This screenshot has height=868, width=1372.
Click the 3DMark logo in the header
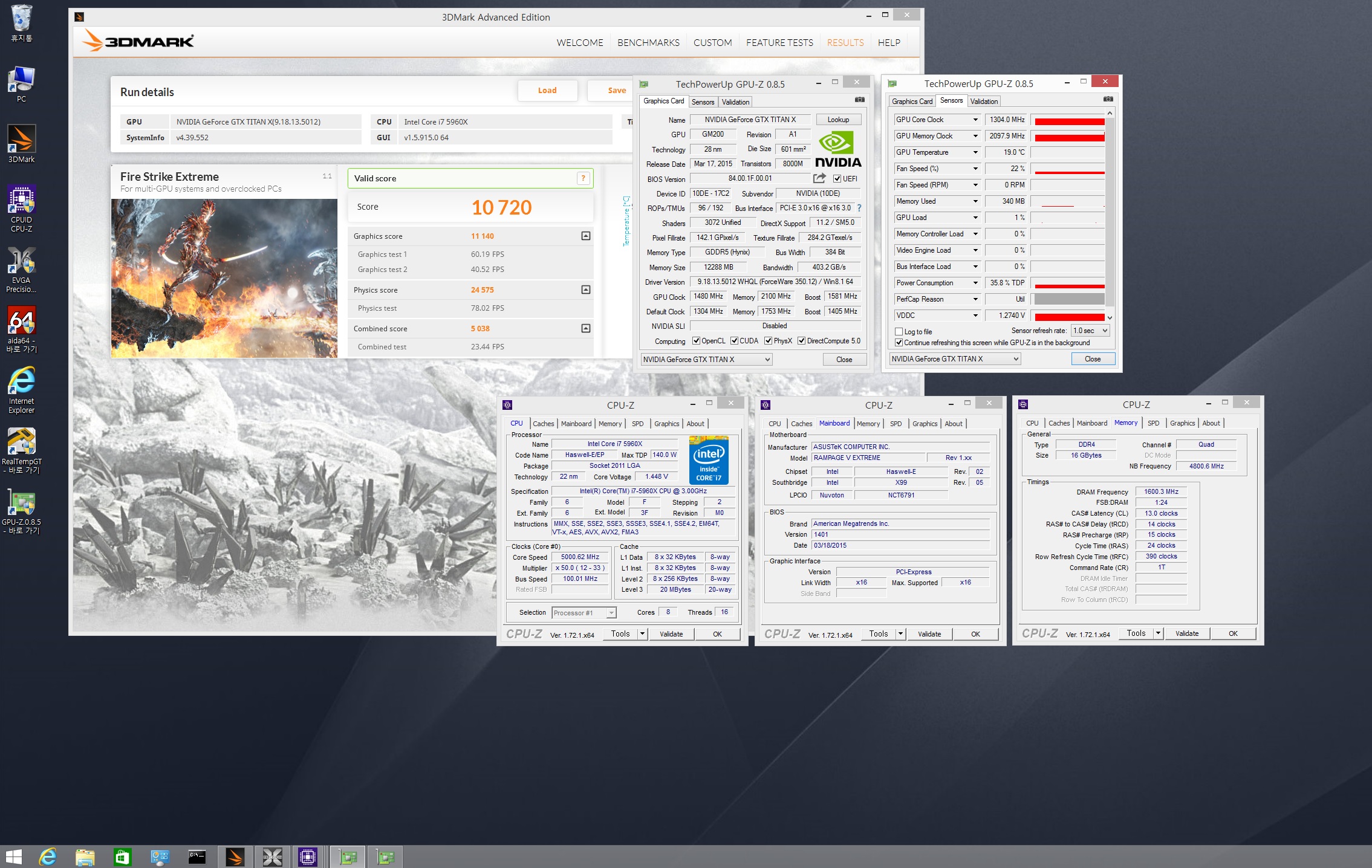point(138,41)
